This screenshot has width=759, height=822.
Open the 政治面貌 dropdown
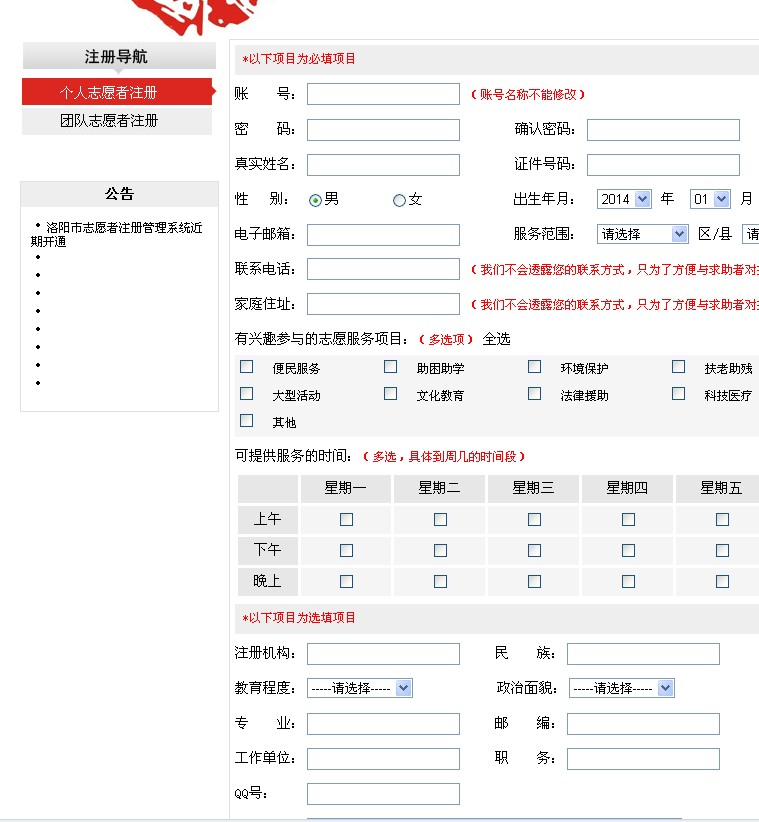point(622,688)
